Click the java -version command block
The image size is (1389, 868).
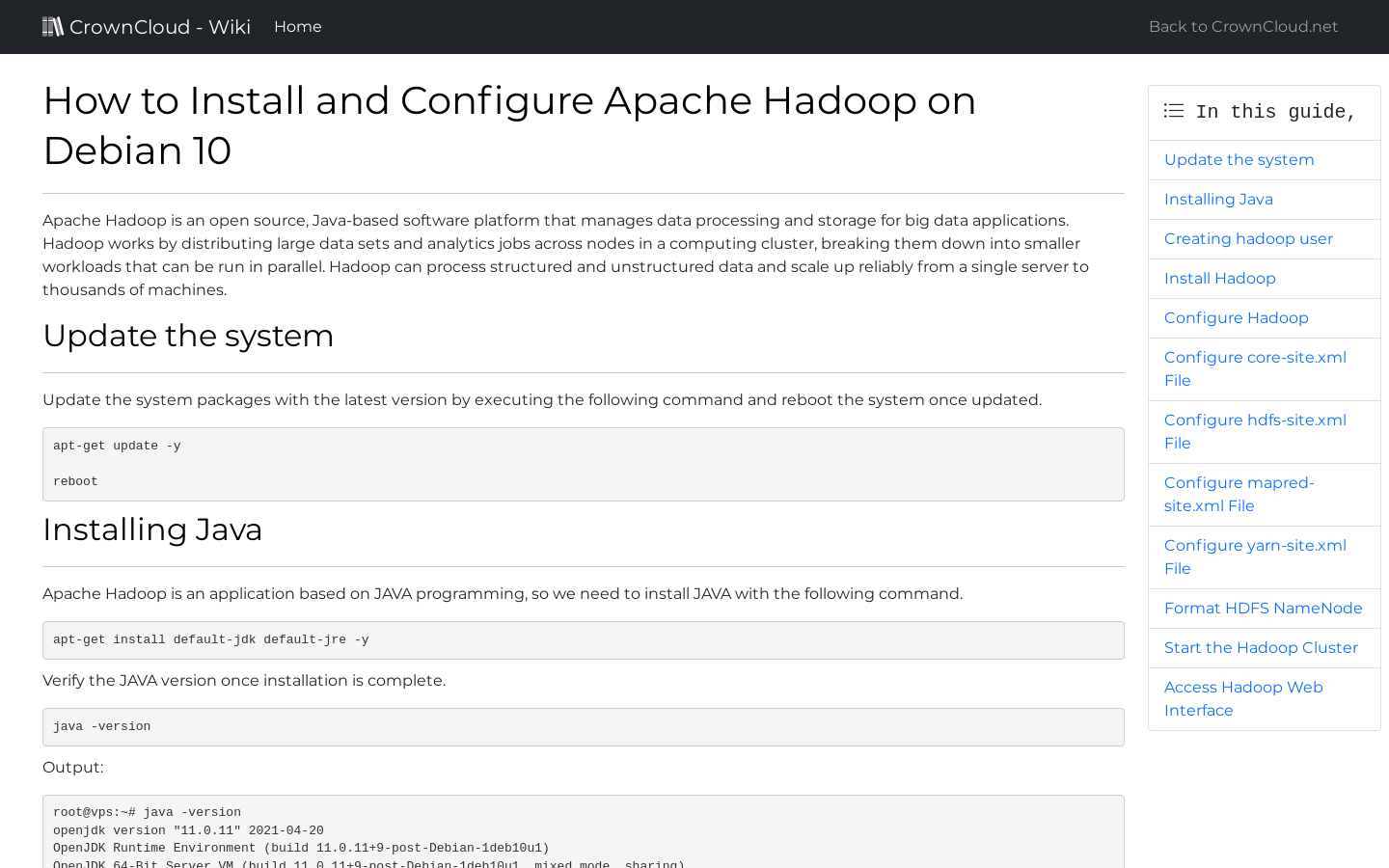pyautogui.click(x=584, y=727)
